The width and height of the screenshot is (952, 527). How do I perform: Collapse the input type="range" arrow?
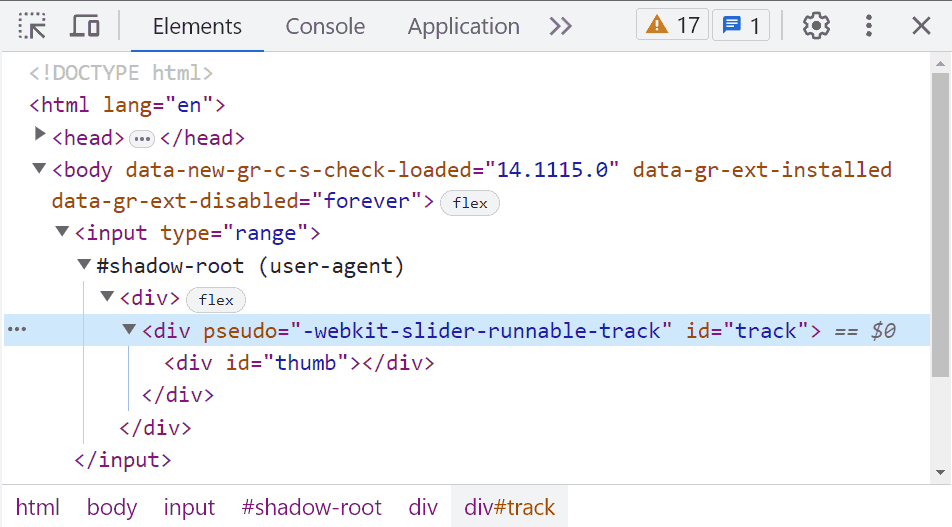[x=62, y=231]
